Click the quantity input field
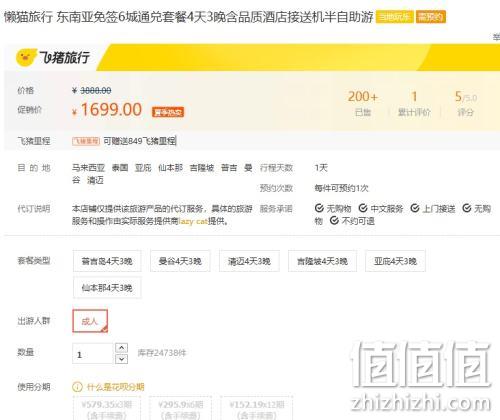 (93, 354)
